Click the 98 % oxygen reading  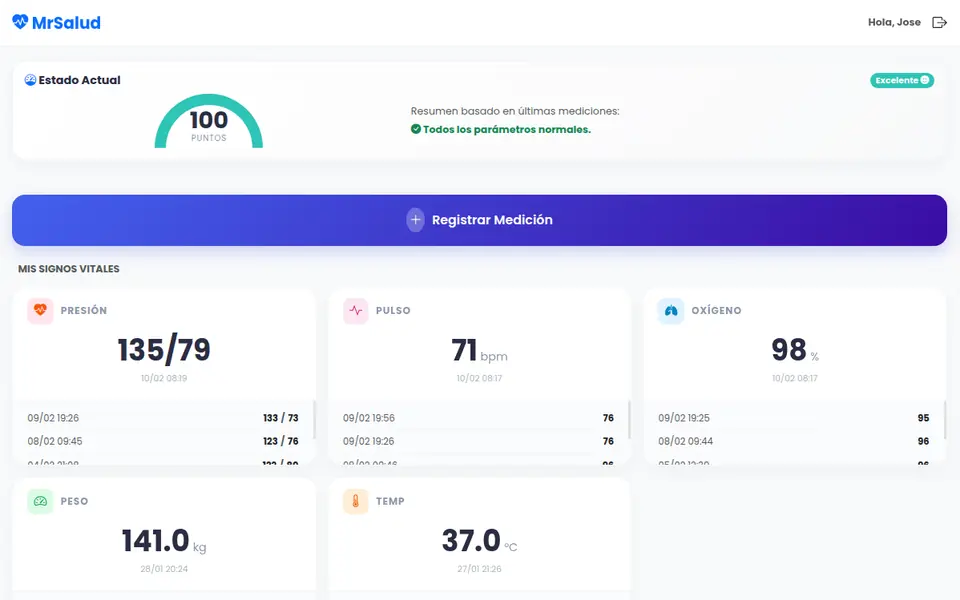pyautogui.click(x=795, y=350)
